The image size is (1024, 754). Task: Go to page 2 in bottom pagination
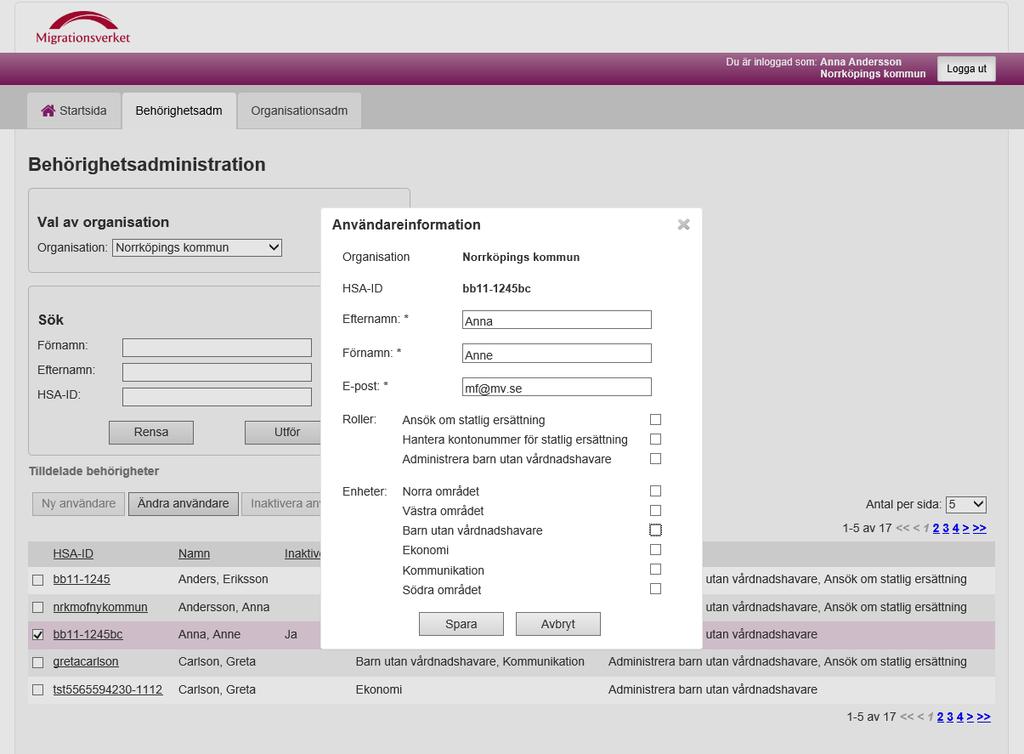pyautogui.click(x=940, y=717)
